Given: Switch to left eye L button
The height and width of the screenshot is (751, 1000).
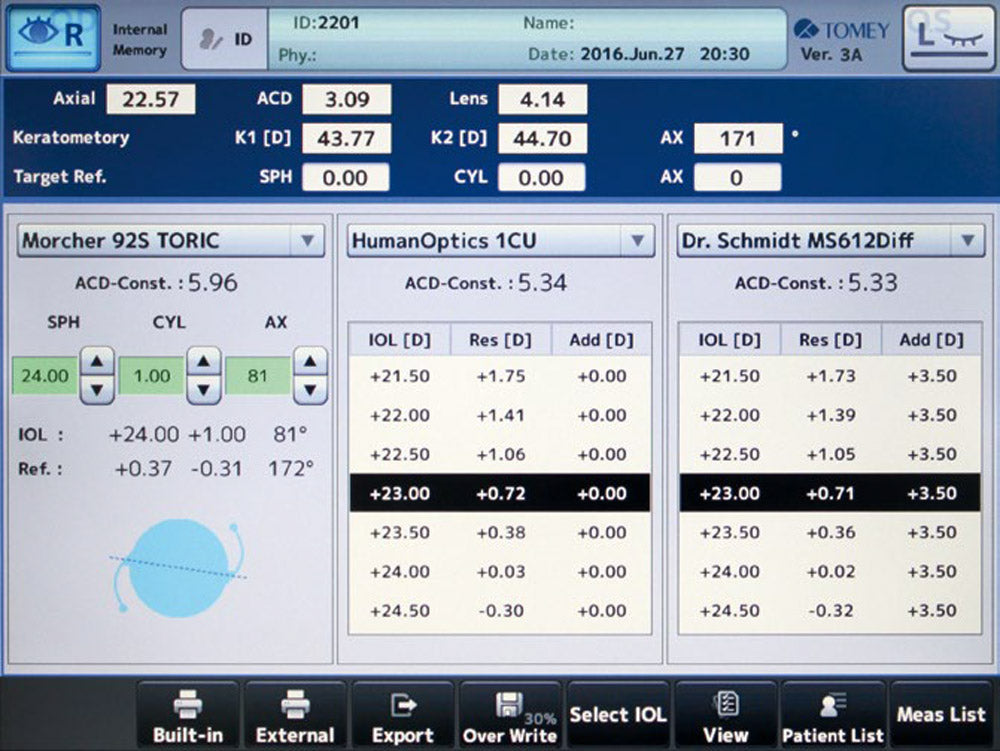Looking at the screenshot, I should coord(949,38).
